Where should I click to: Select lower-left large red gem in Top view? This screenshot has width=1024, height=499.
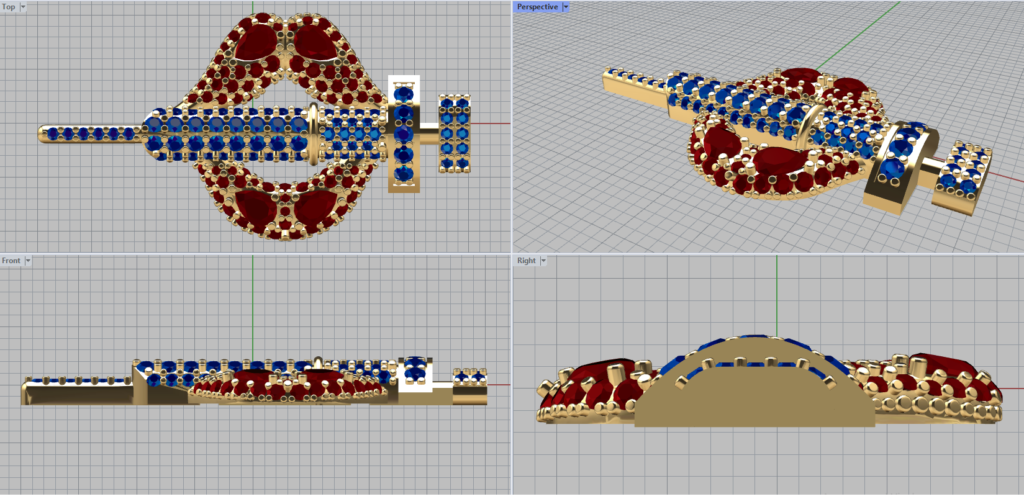[251, 207]
